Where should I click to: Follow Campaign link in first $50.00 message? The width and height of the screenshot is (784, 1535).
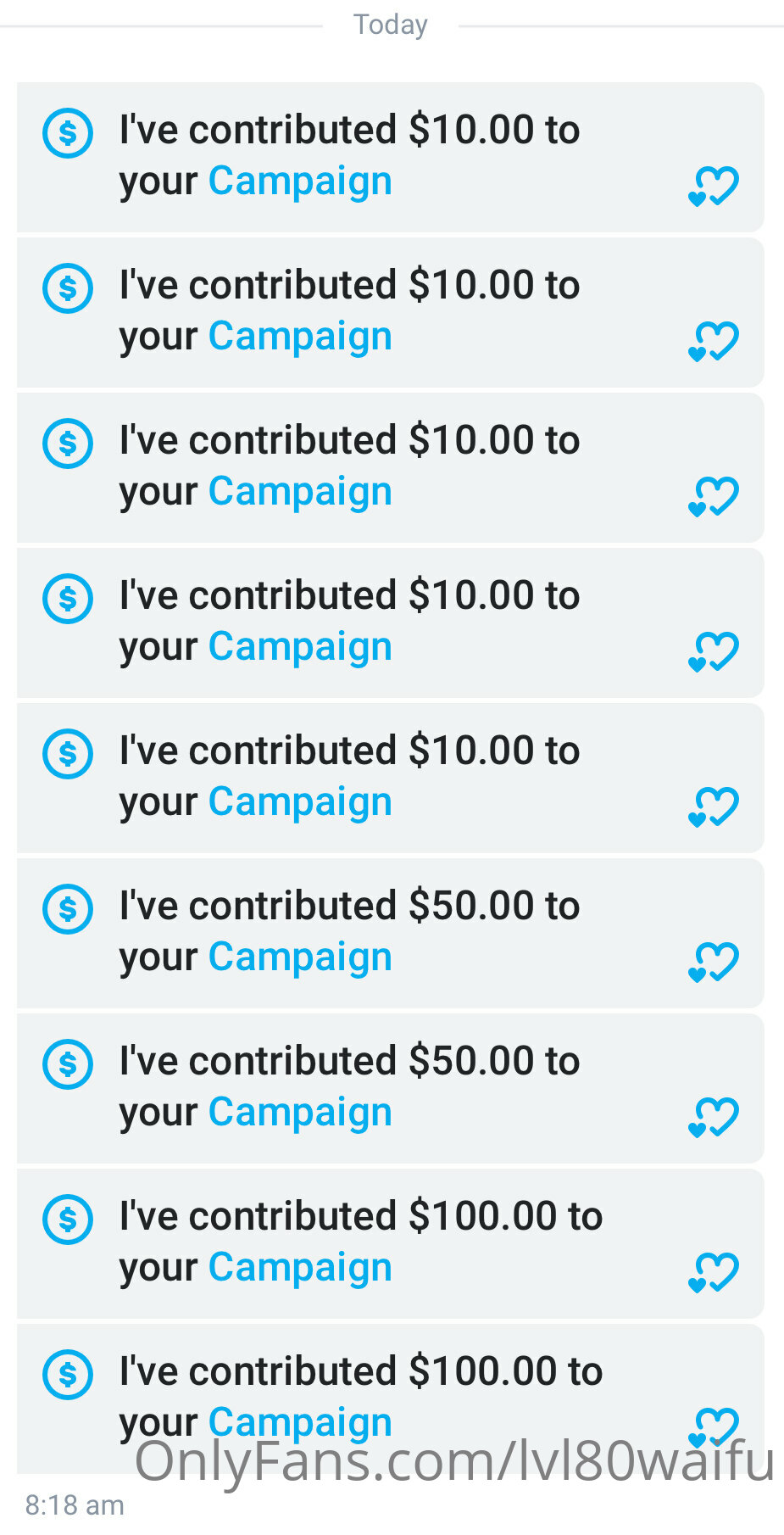[300, 957]
